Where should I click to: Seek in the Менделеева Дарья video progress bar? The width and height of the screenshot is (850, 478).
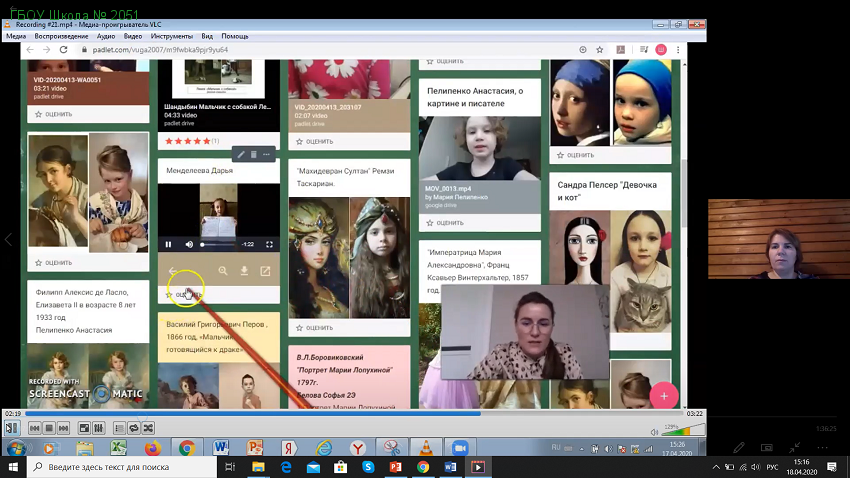(x=218, y=244)
